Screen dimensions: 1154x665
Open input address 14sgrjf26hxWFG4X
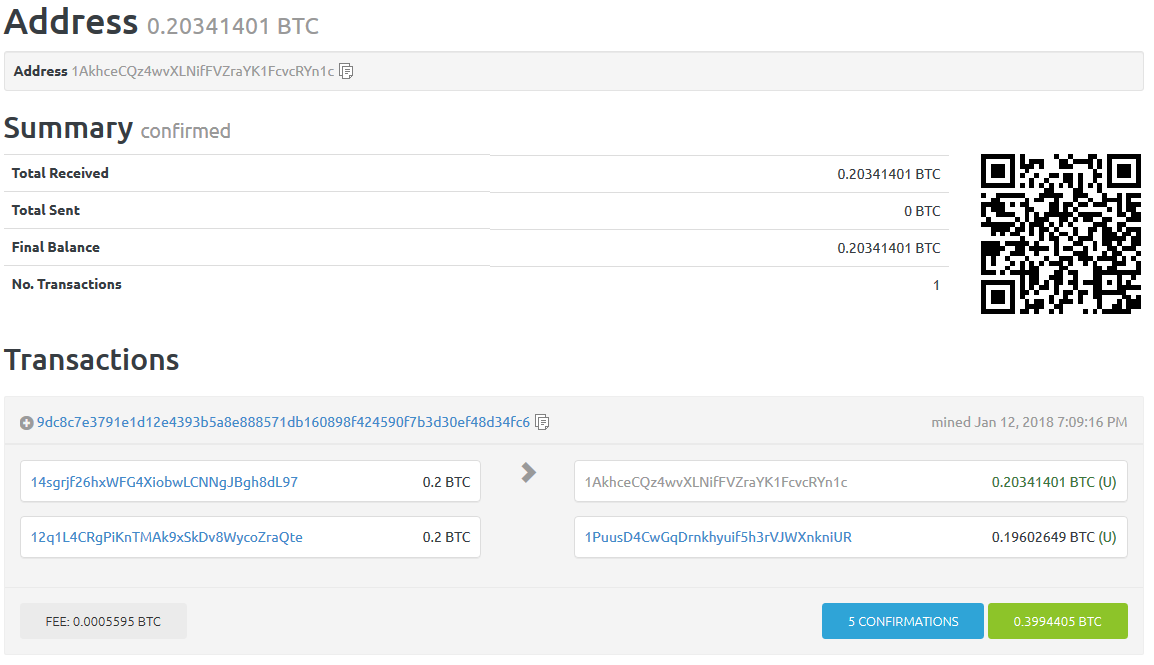tap(164, 483)
